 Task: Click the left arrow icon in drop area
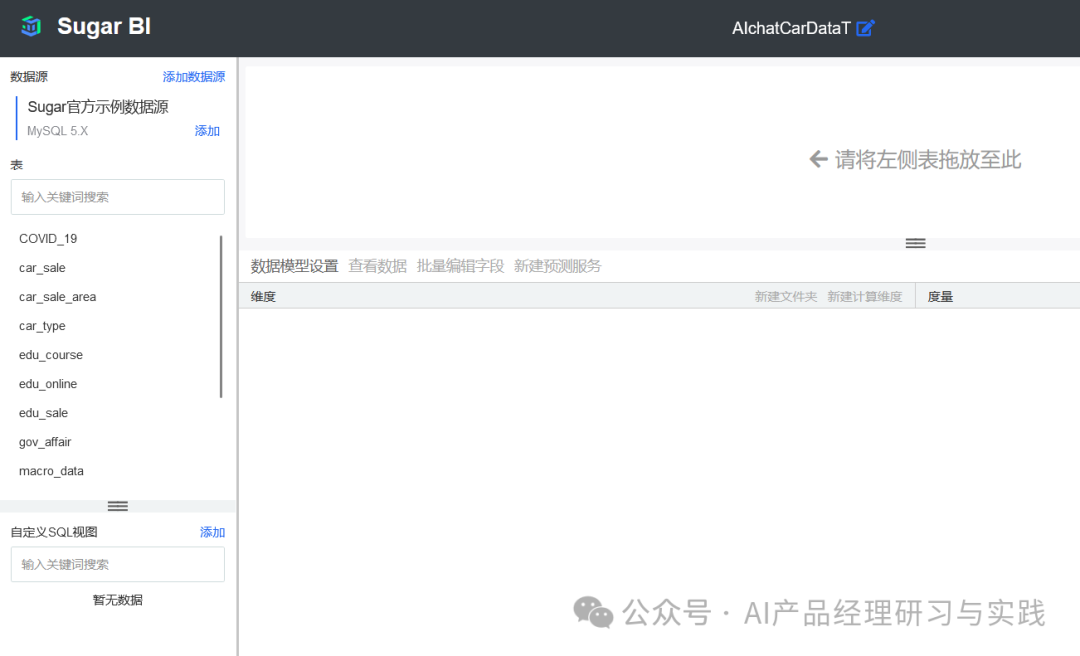pos(818,159)
